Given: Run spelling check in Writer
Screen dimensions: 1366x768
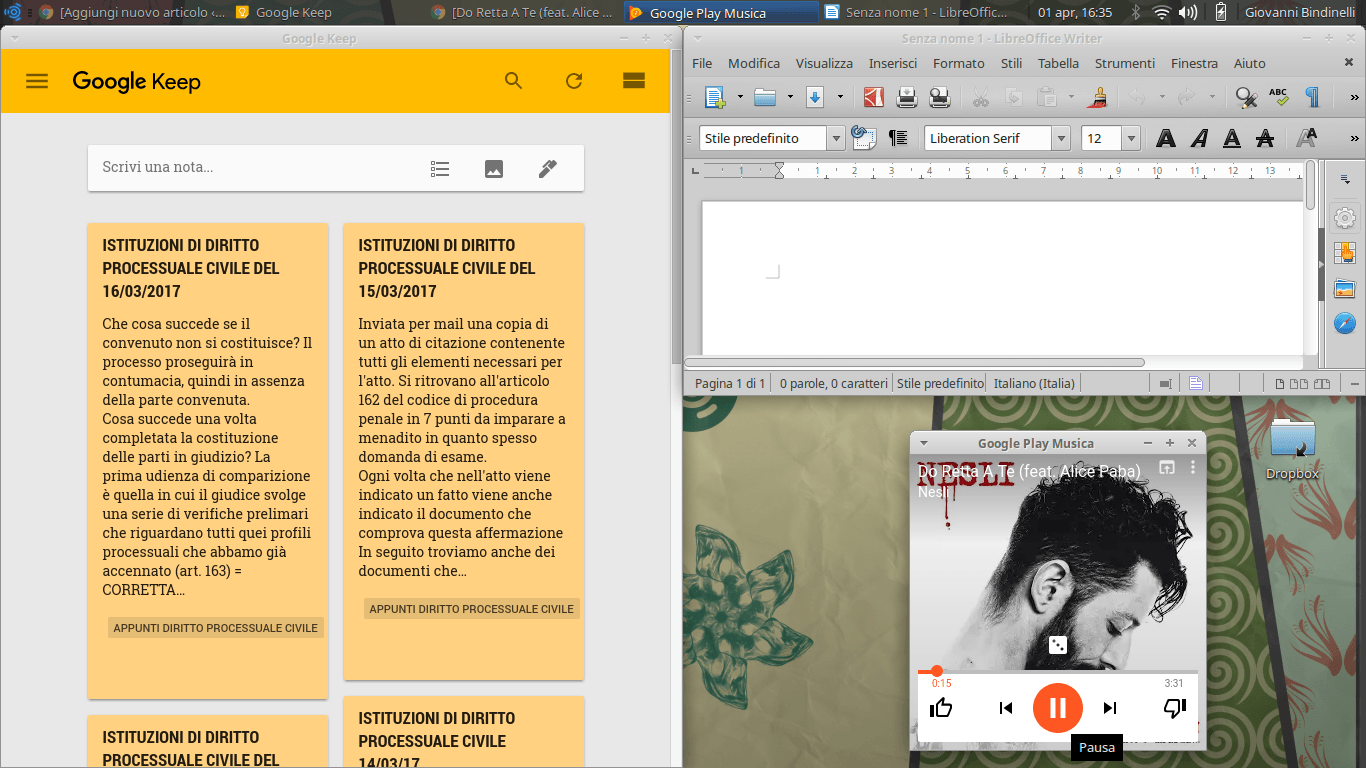Looking at the screenshot, I should tap(1278, 97).
